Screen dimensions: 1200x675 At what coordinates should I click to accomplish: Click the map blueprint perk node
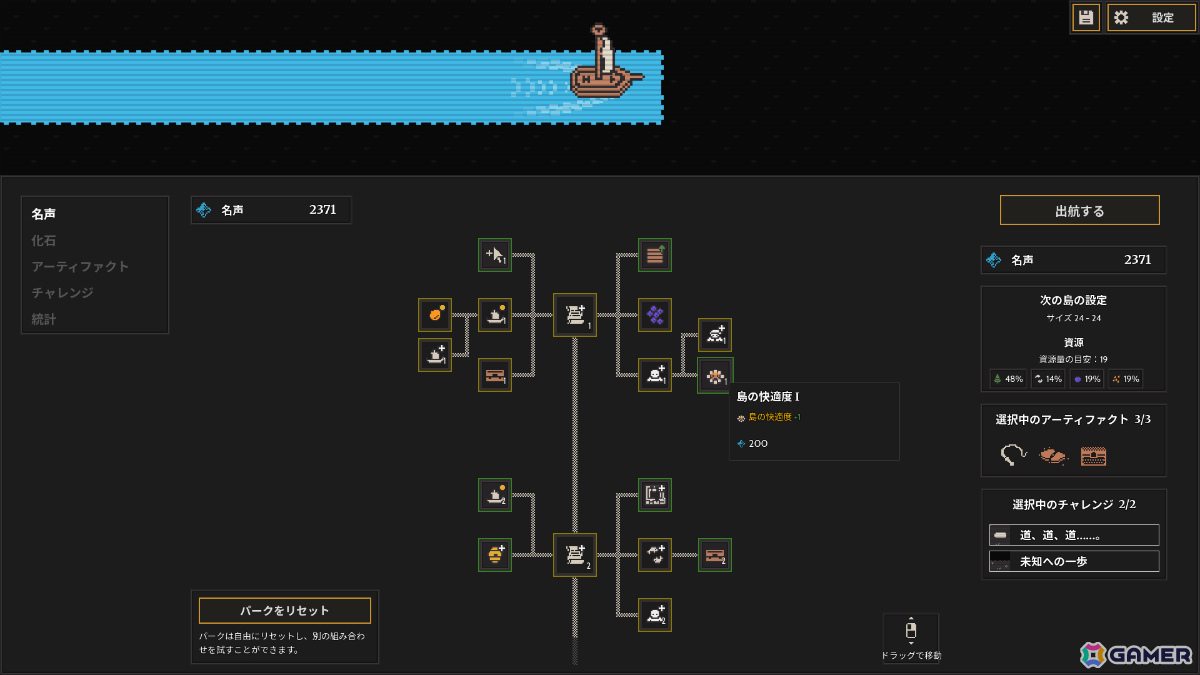coord(655,495)
